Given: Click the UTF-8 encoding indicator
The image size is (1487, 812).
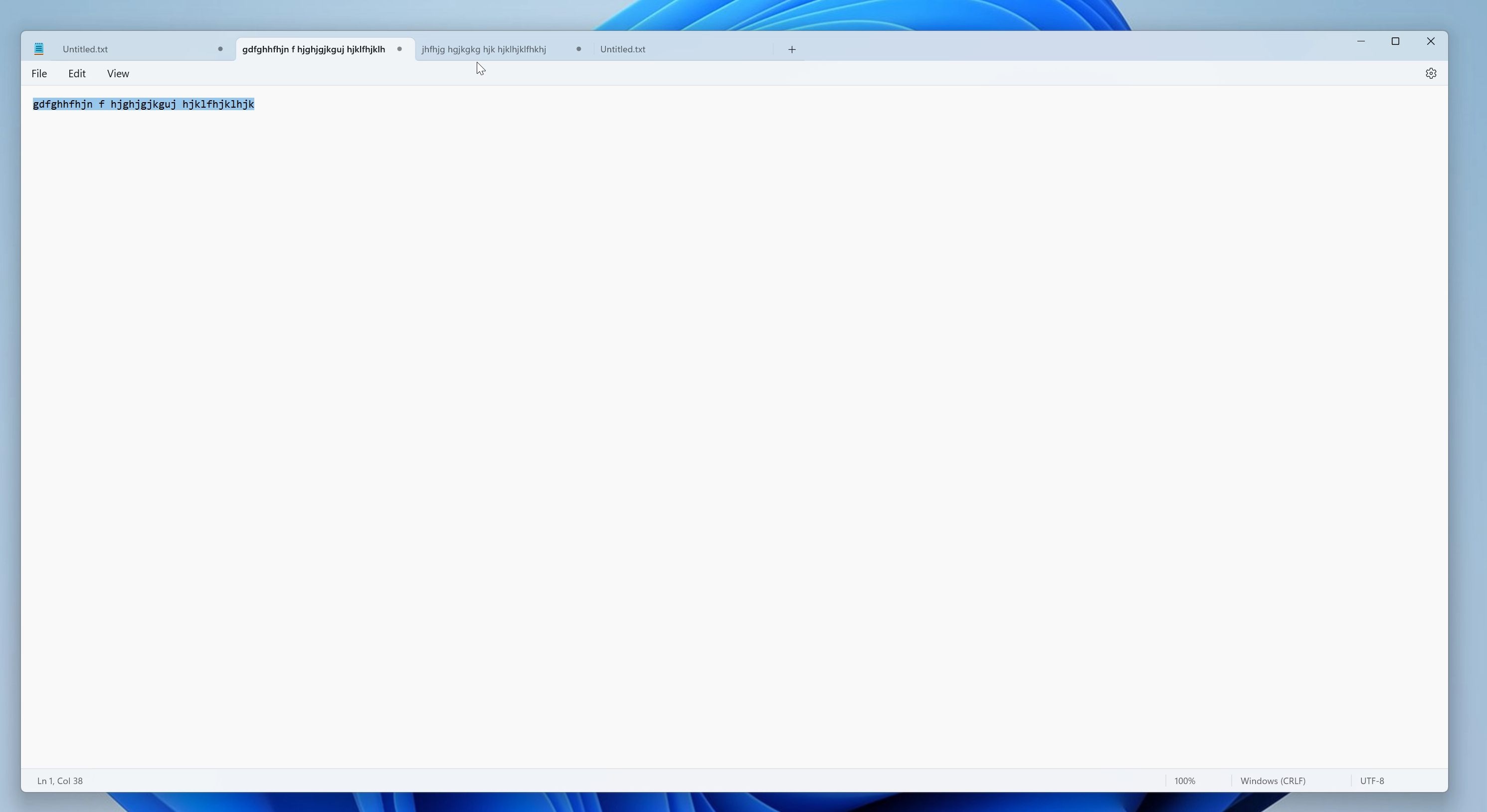Looking at the screenshot, I should click(x=1372, y=781).
